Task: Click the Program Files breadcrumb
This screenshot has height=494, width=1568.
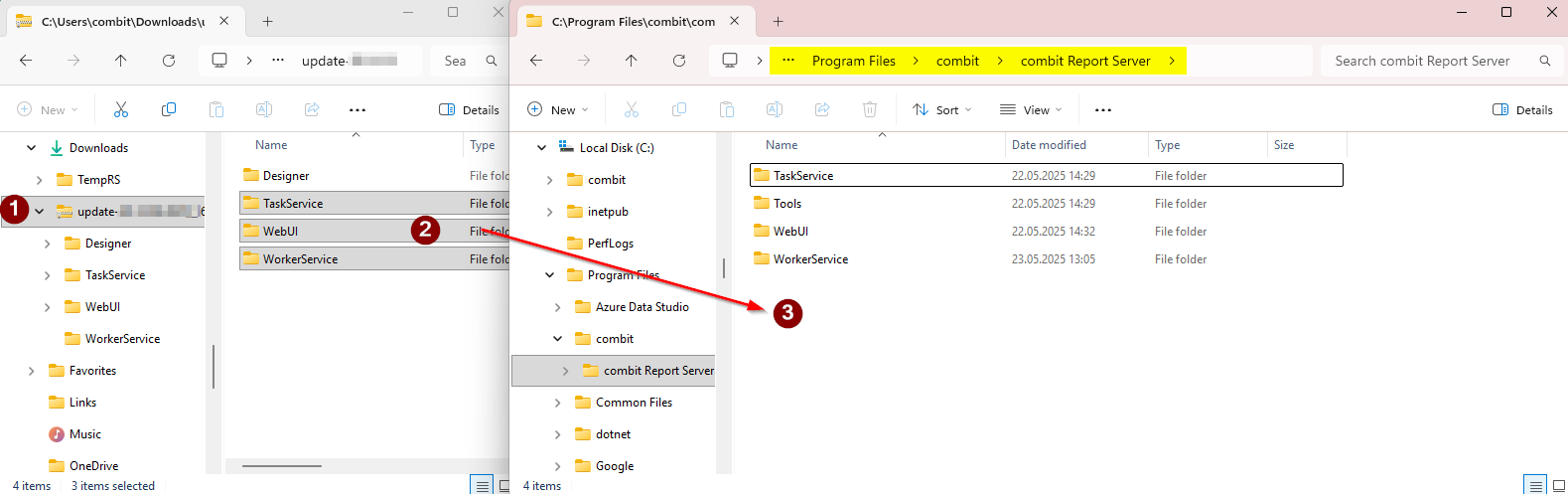Action: point(853,61)
